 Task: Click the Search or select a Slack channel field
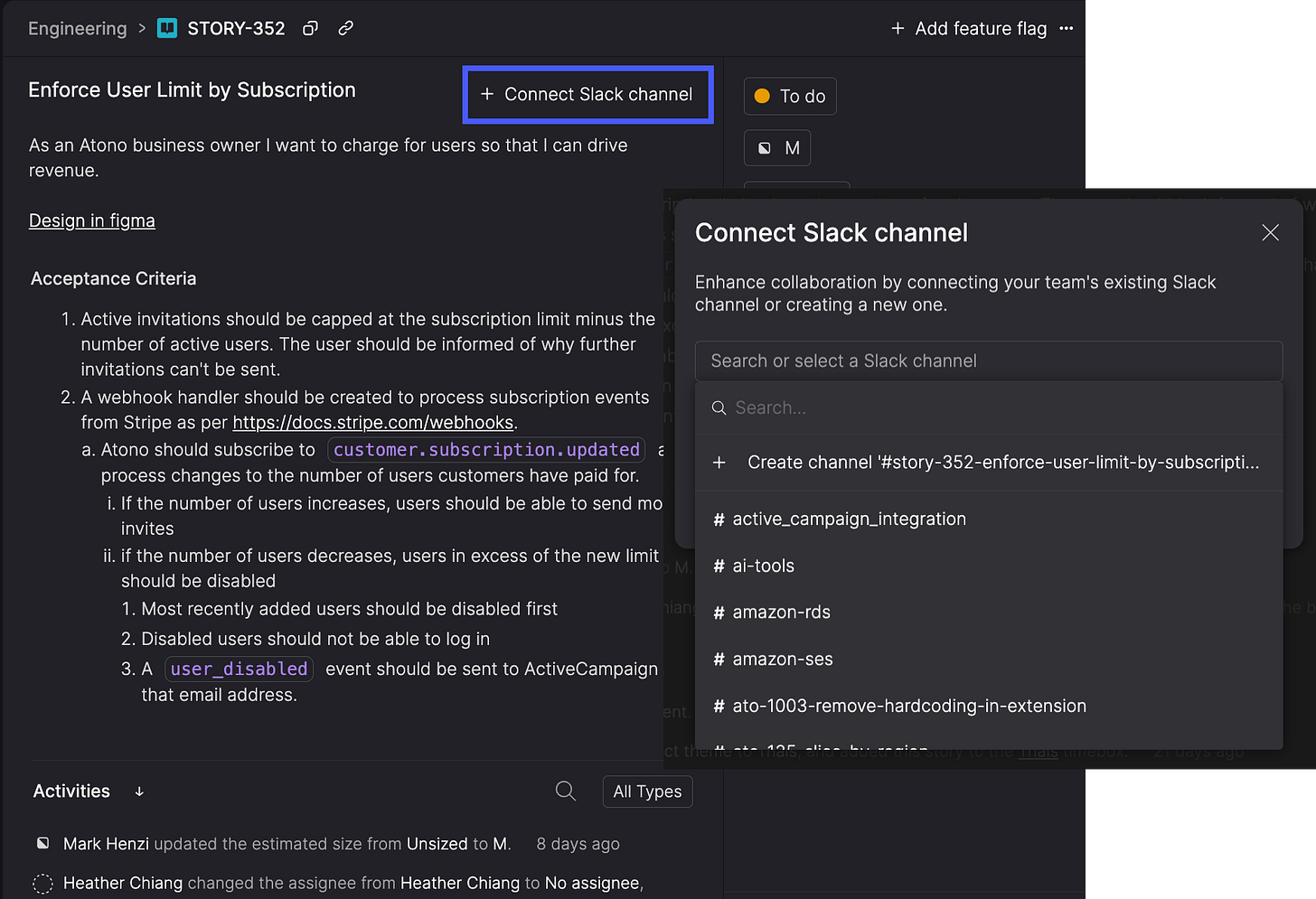tap(989, 361)
